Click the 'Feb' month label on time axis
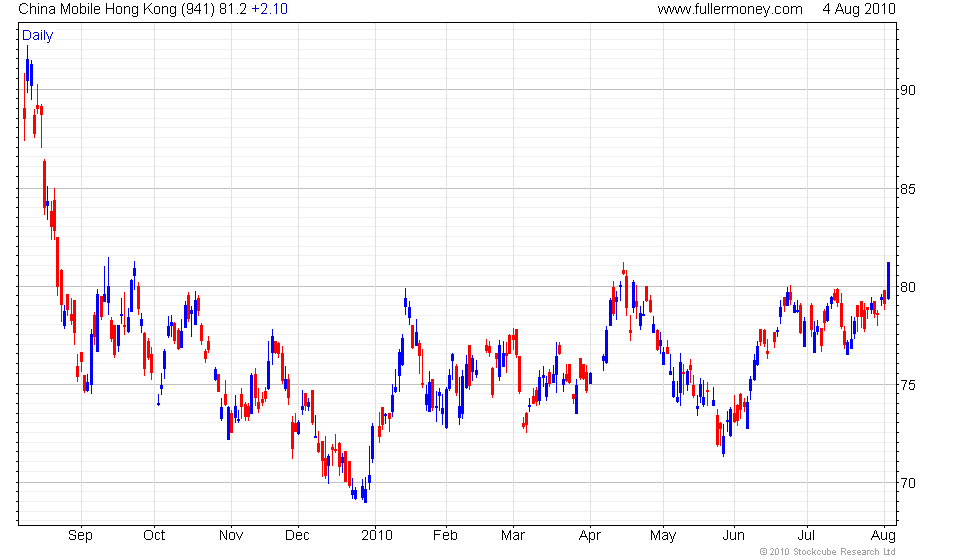 point(446,536)
